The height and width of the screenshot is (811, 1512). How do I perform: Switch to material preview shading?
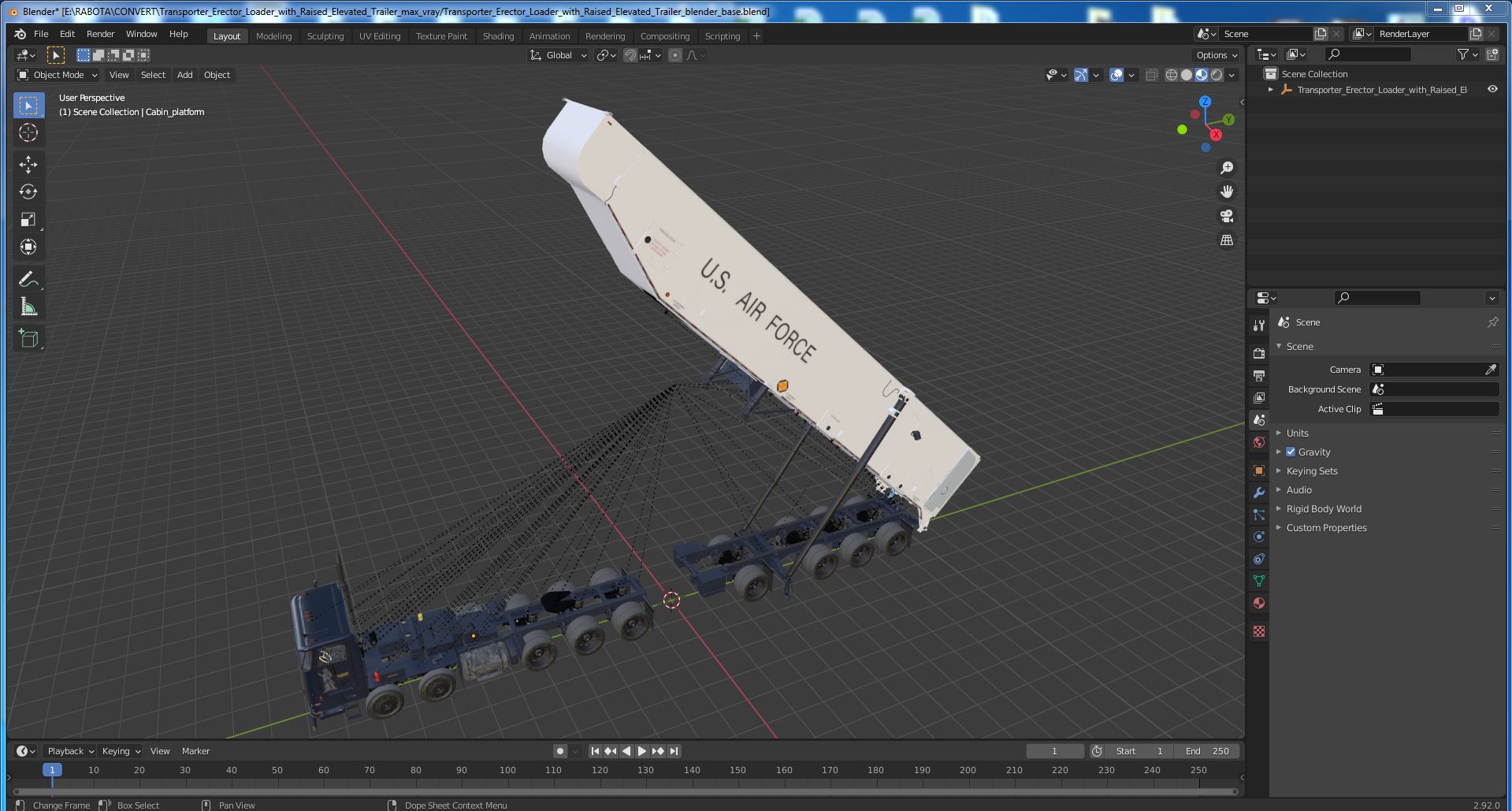point(1202,75)
